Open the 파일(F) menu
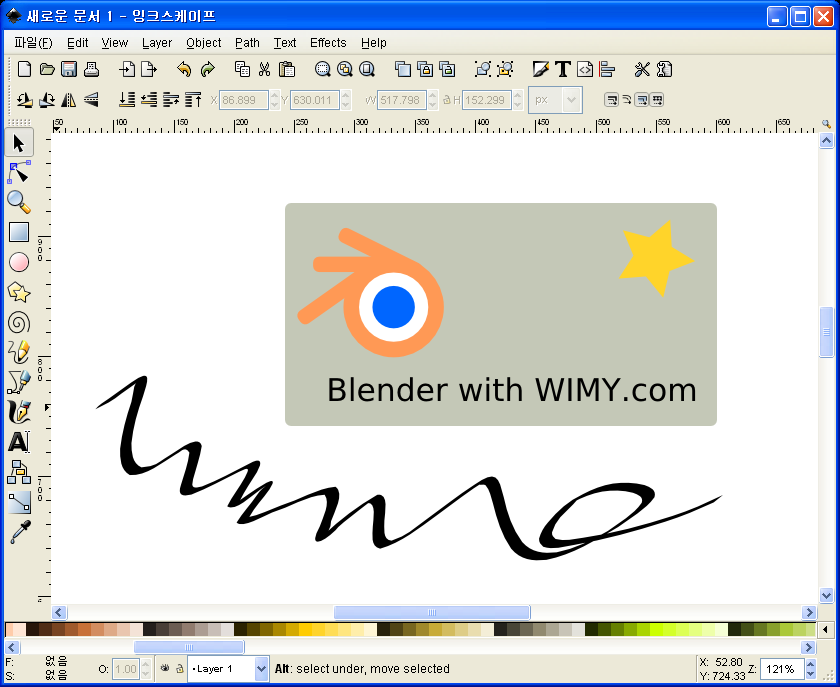This screenshot has width=840, height=687. [x=33, y=43]
